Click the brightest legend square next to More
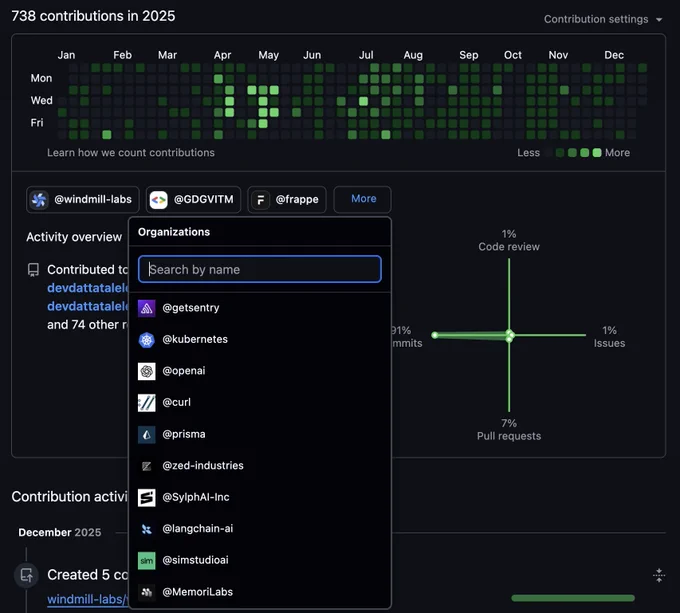 (x=597, y=153)
